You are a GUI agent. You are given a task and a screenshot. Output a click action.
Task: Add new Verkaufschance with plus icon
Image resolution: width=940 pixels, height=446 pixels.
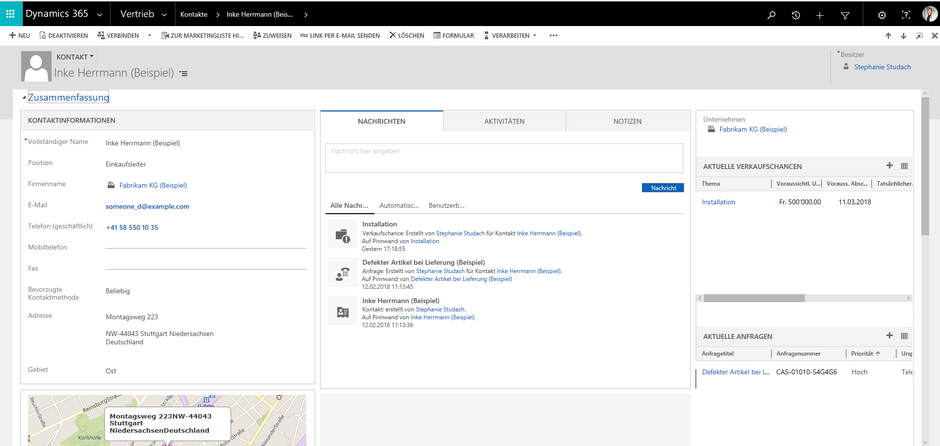tap(890, 165)
